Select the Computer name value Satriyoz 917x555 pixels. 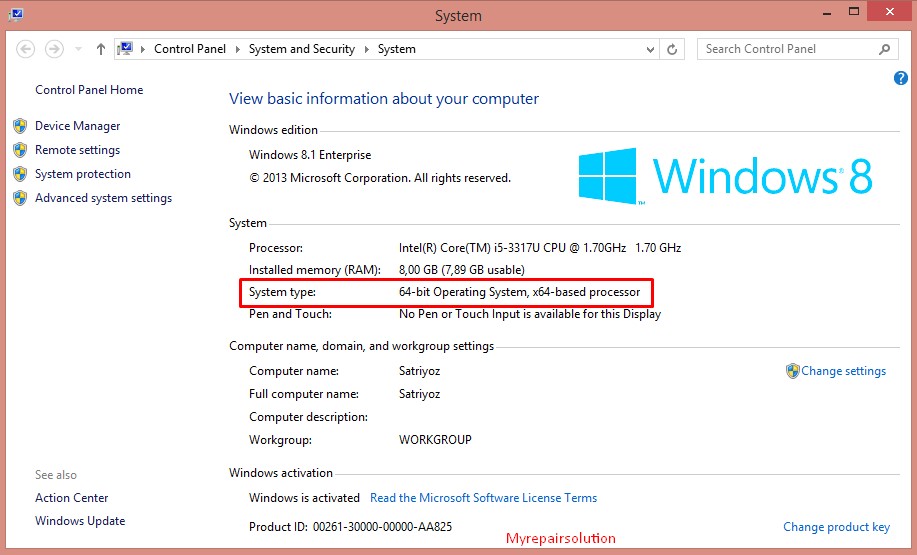click(x=419, y=371)
